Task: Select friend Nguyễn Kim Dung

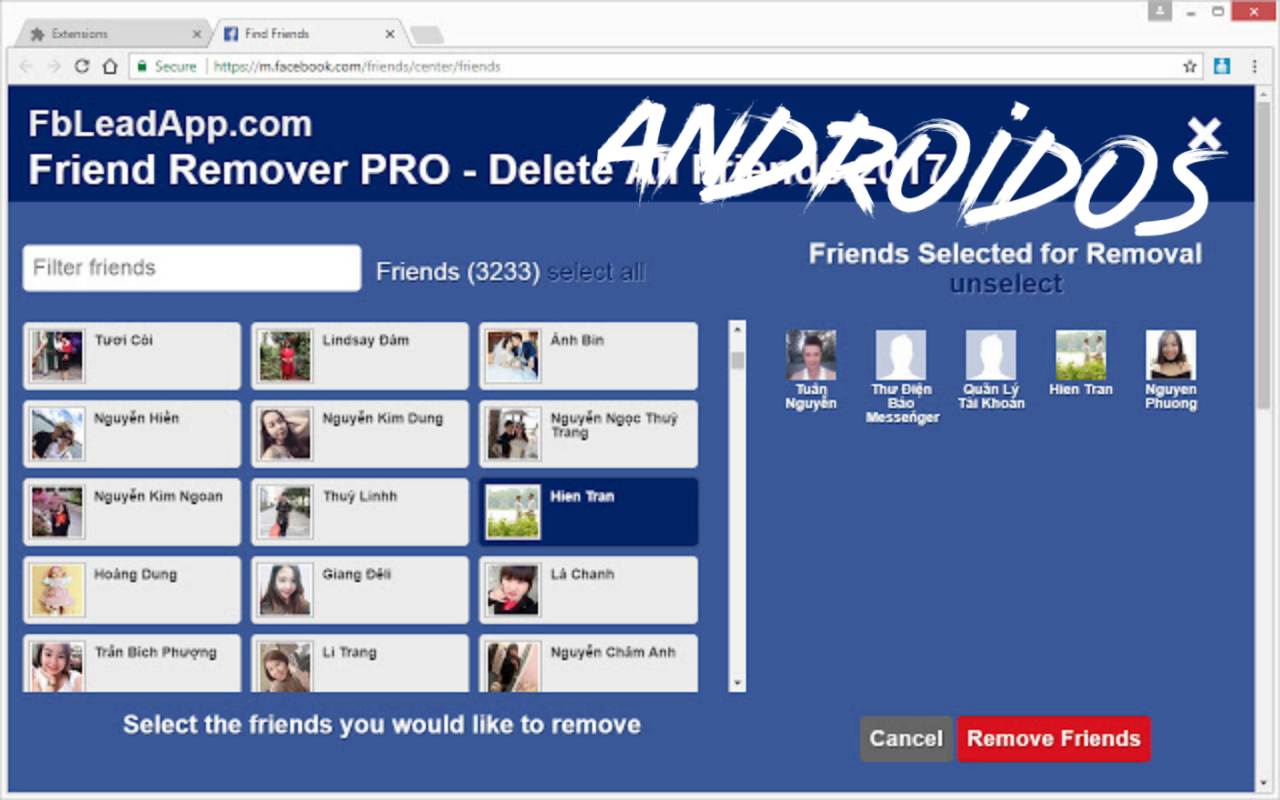Action: point(360,434)
